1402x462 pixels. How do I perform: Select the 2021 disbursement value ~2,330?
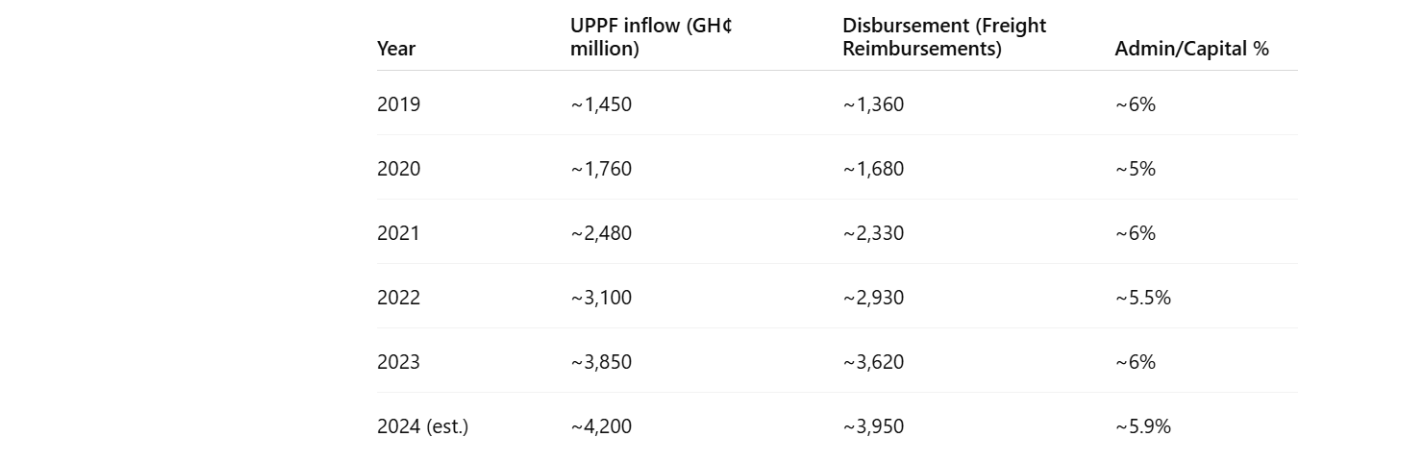pos(873,233)
